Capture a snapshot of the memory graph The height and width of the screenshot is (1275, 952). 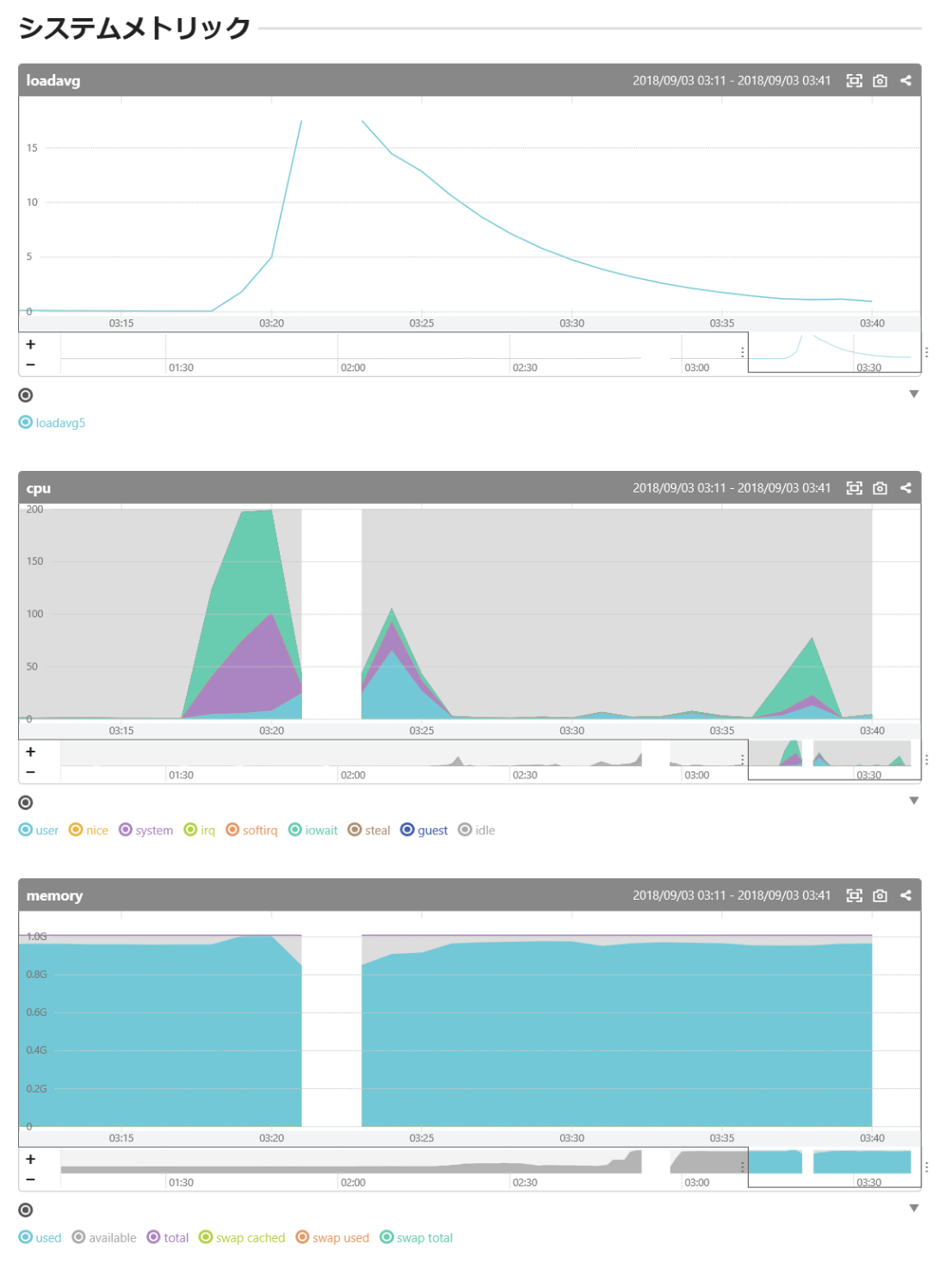[880, 895]
